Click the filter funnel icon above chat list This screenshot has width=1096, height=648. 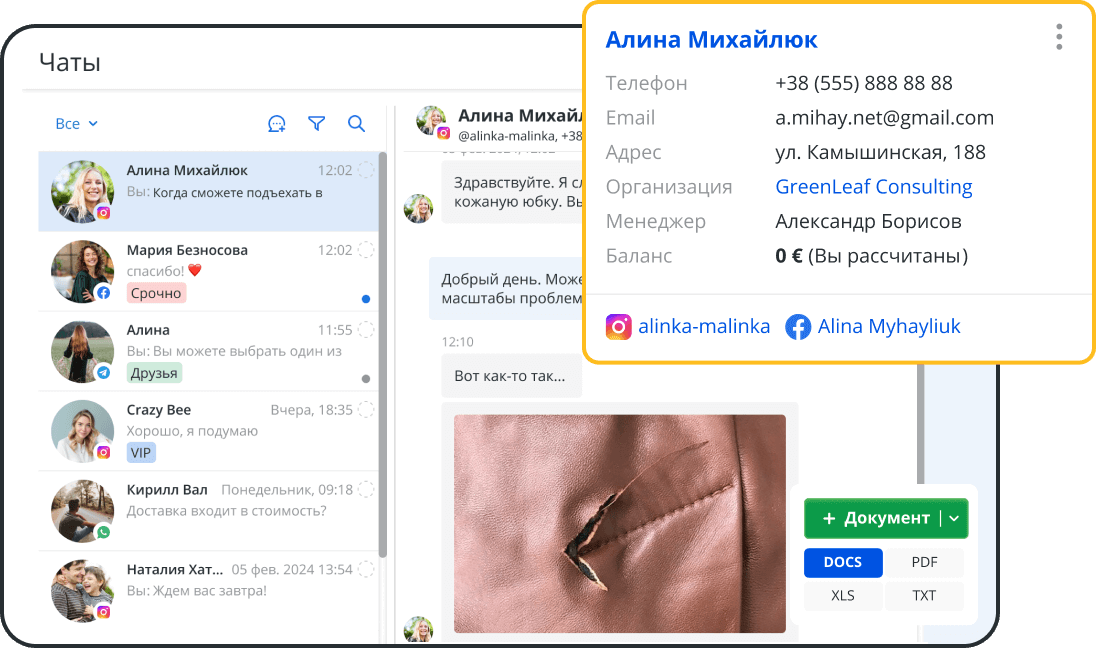pos(316,123)
